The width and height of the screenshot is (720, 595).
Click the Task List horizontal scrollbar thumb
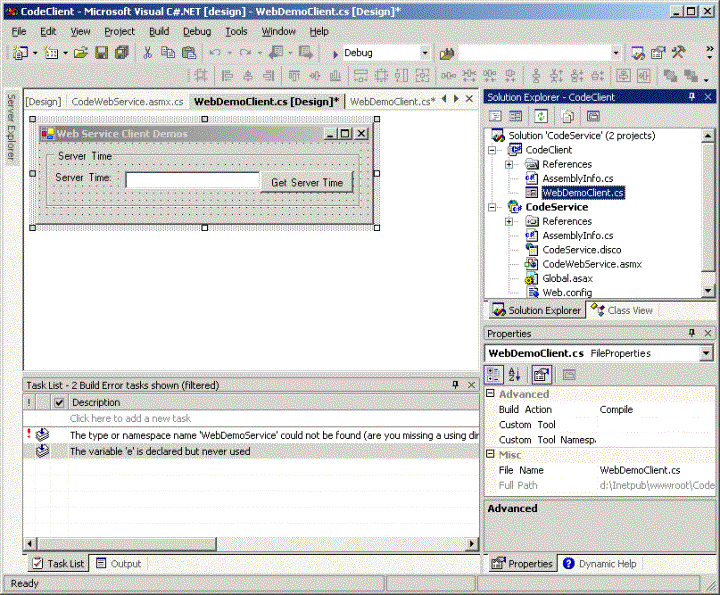click(127, 544)
